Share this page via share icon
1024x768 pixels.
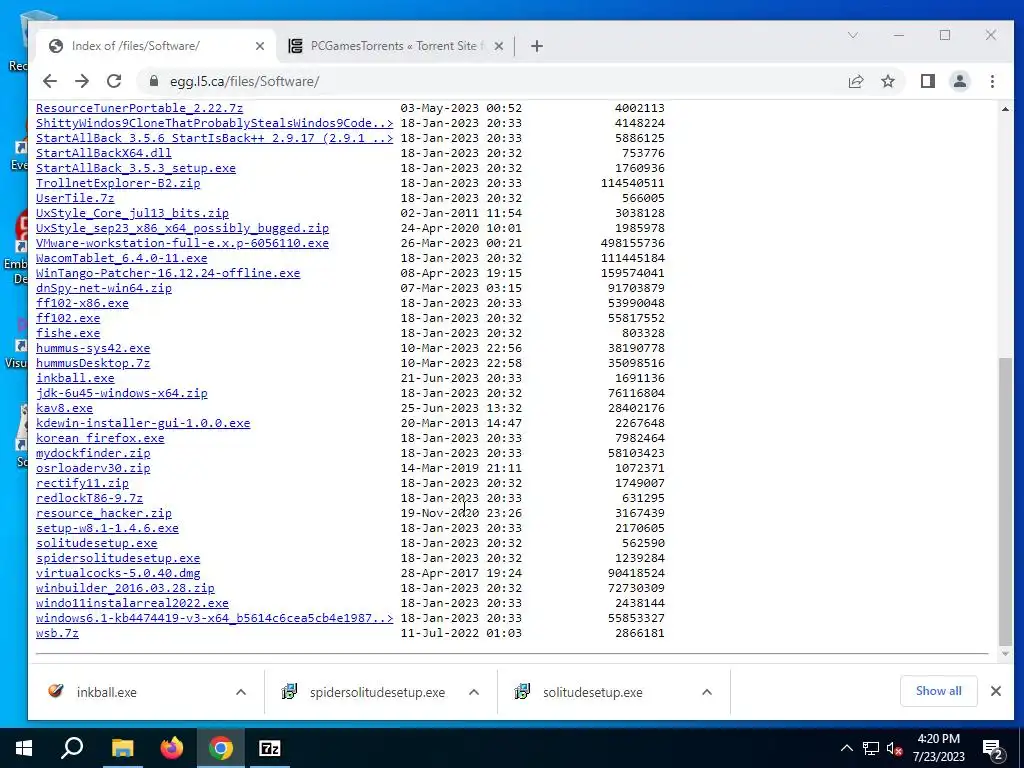tap(856, 81)
